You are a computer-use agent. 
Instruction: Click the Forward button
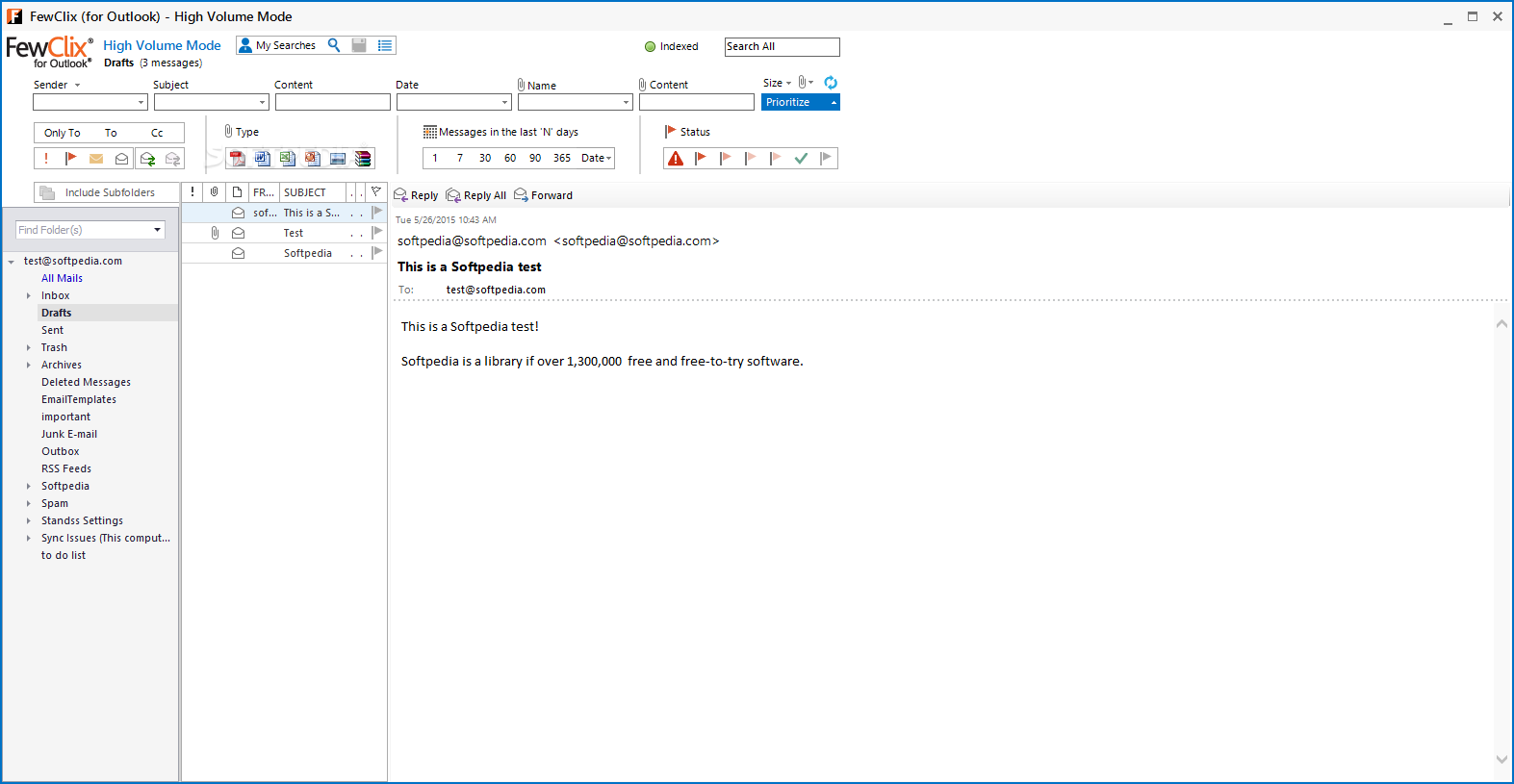click(x=543, y=195)
